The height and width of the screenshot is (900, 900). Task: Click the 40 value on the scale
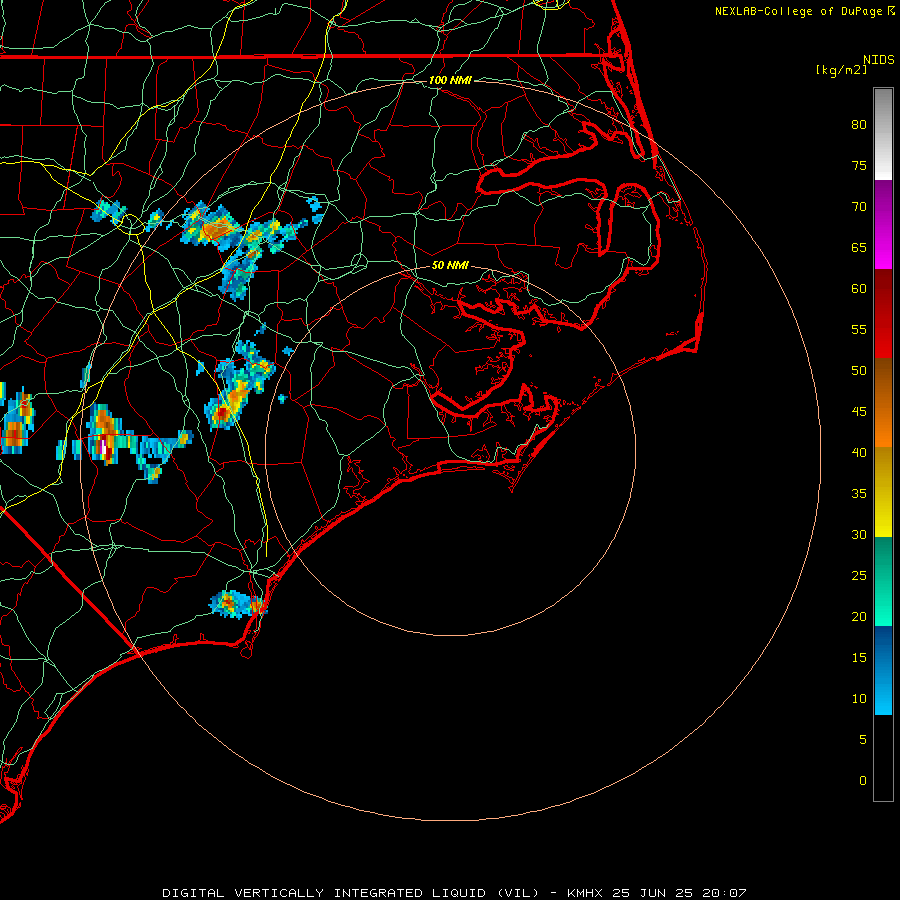(x=859, y=453)
